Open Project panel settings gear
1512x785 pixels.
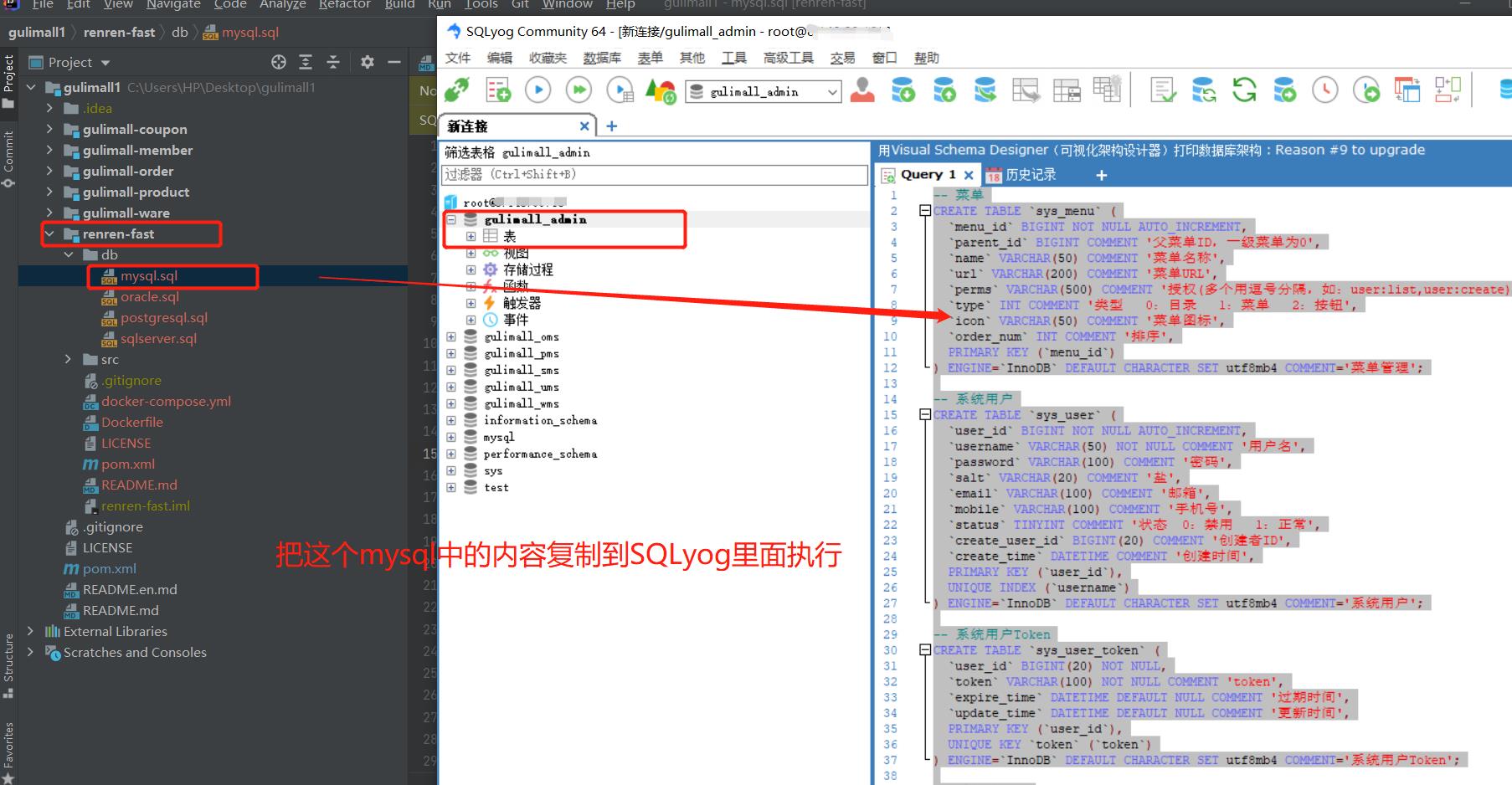[x=367, y=62]
